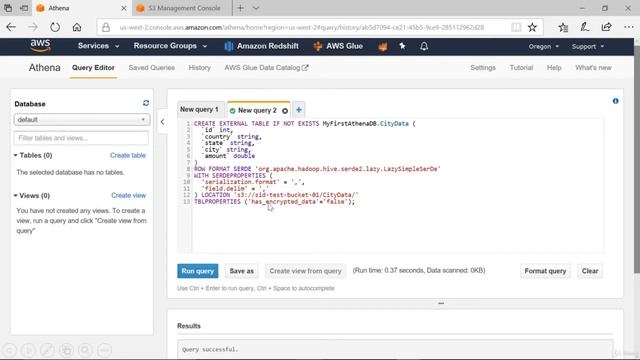Expand the Resource Groups dropdown
Image resolution: width=640 pixels, height=360 pixels.
170,46
